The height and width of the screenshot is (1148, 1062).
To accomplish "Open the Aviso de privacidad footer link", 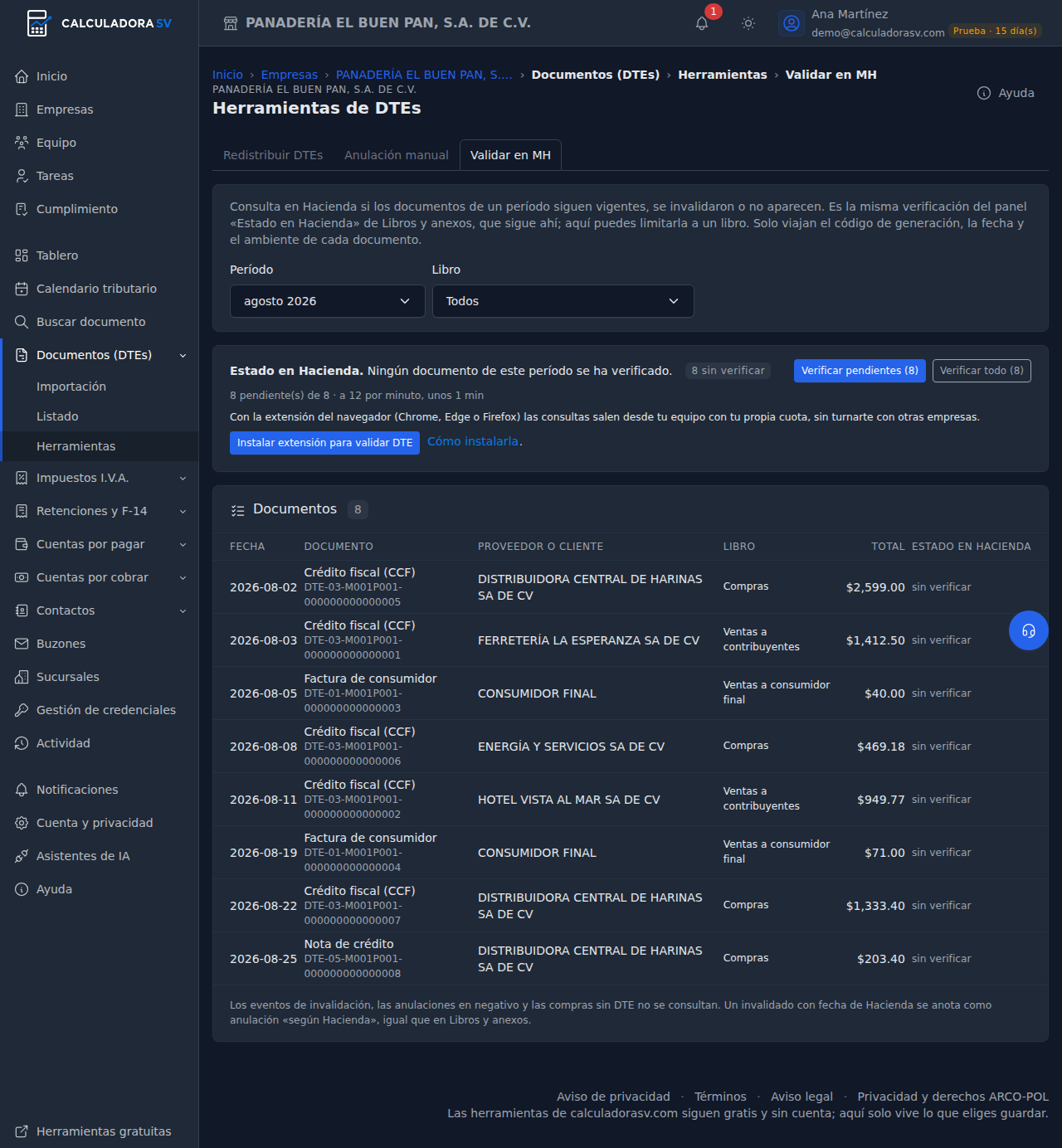I will [613, 1097].
